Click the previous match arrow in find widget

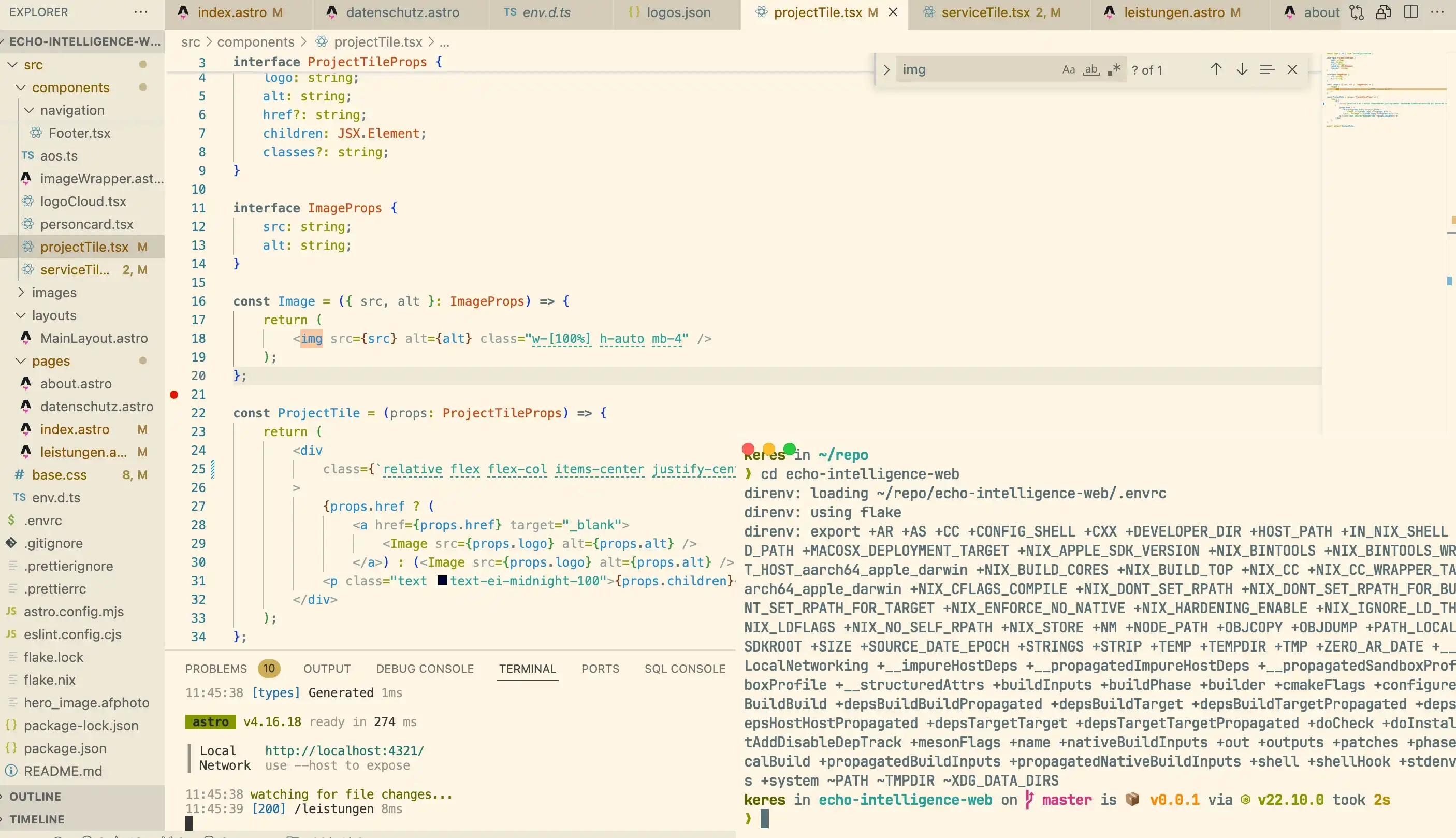[x=1216, y=69]
